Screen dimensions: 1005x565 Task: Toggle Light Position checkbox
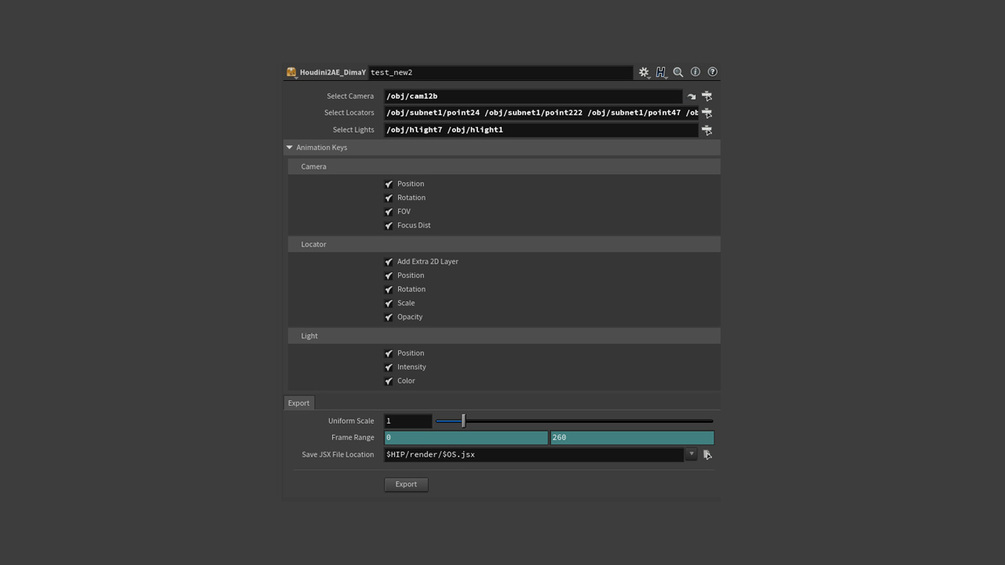388,354
